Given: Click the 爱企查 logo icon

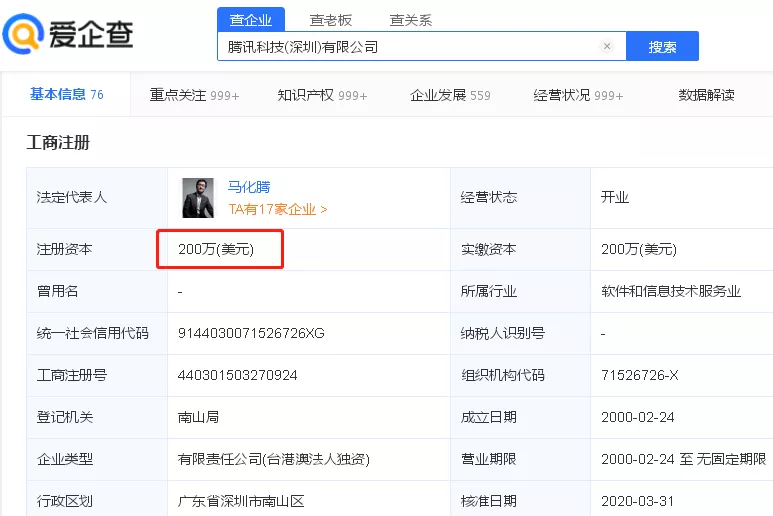Looking at the screenshot, I should (23, 34).
